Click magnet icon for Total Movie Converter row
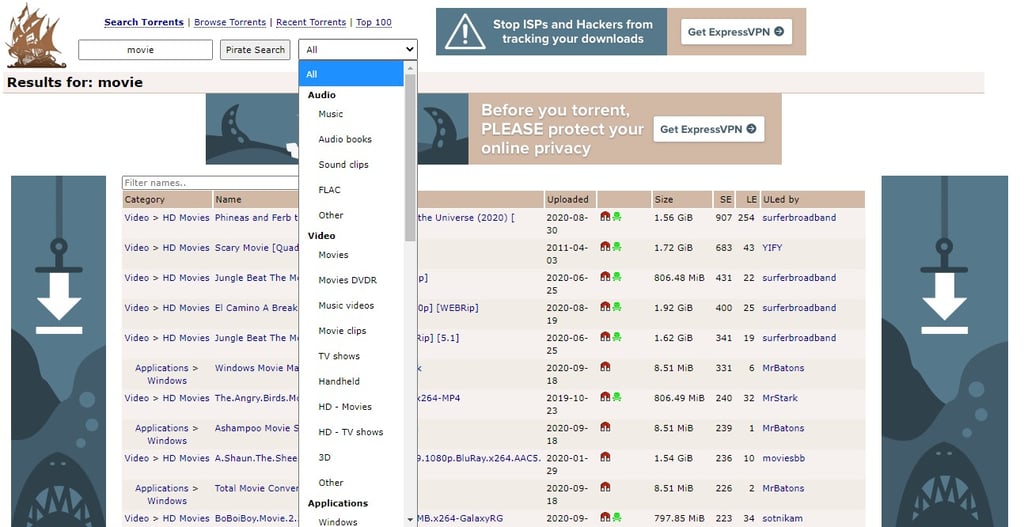This screenshot has height=527, width=1024. pos(605,487)
